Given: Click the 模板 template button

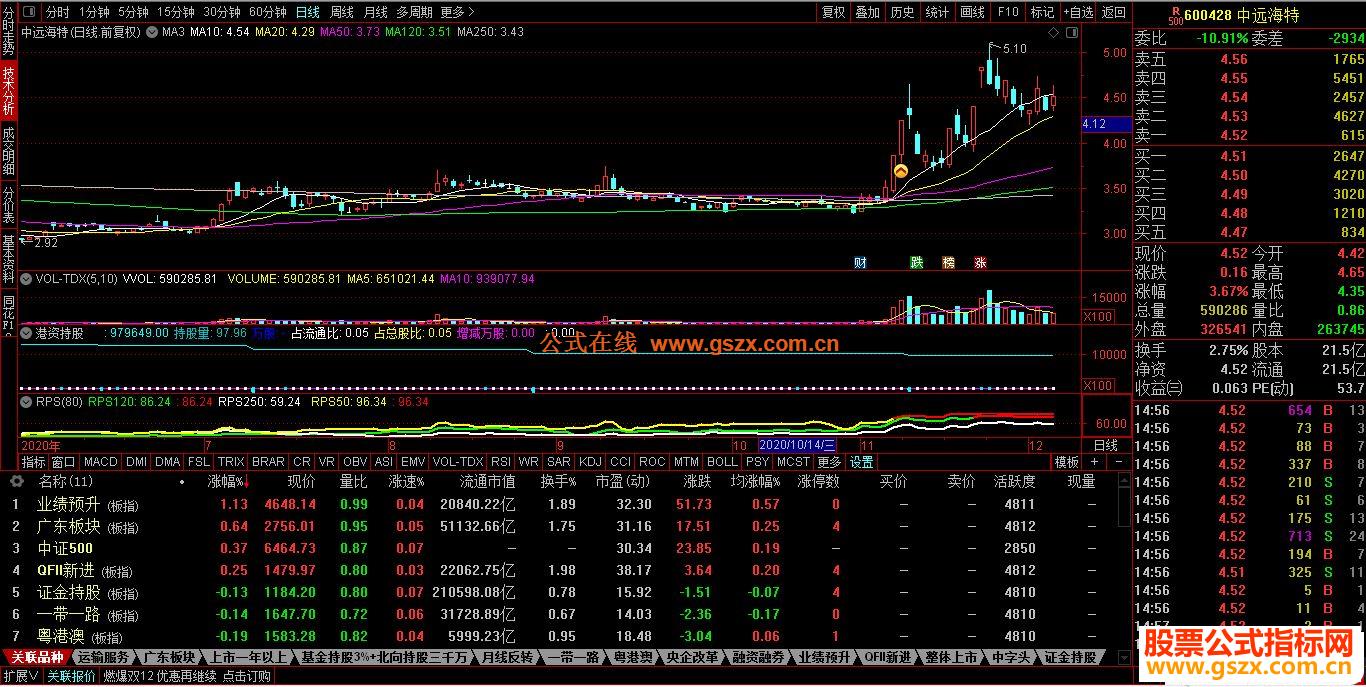Looking at the screenshot, I should (1066, 462).
